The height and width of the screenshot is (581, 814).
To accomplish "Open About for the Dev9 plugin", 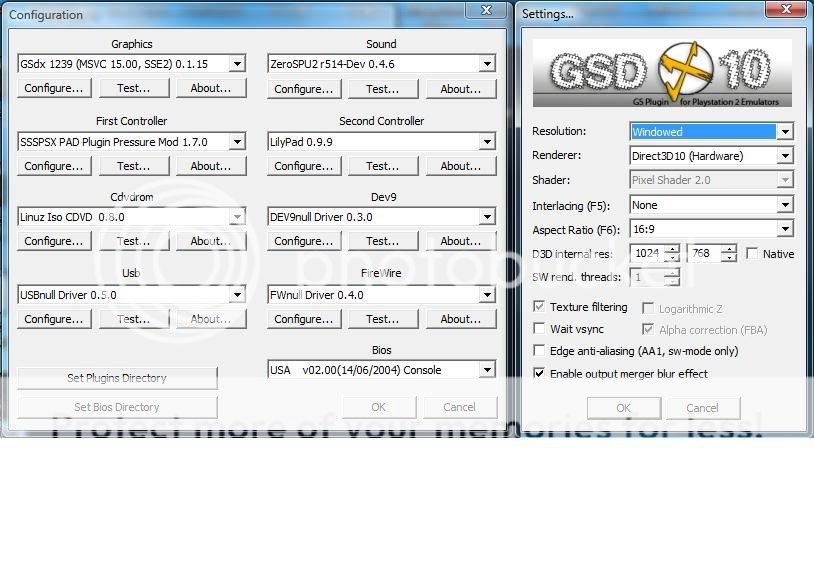I will 461,241.
